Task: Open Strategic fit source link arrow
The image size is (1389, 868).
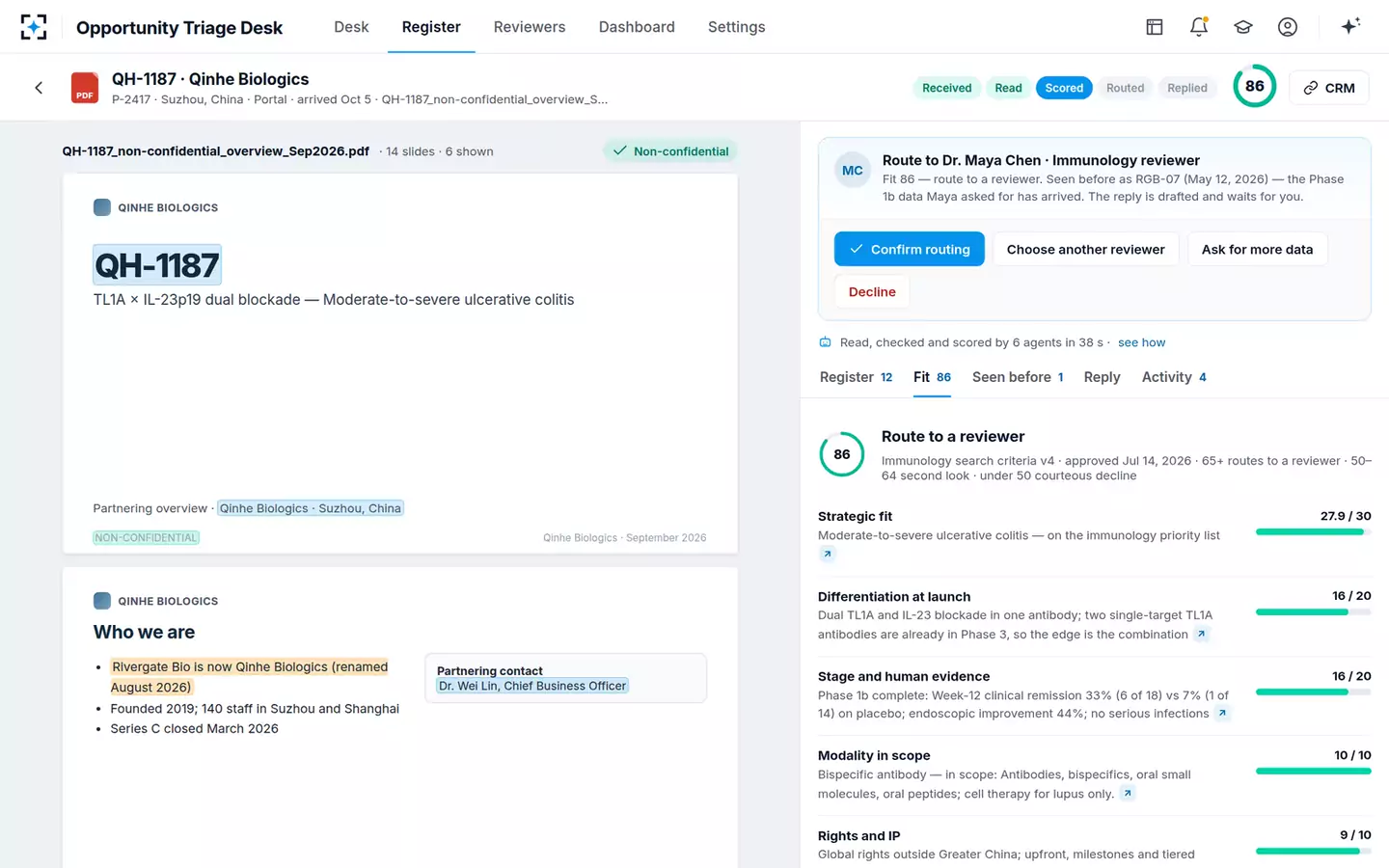Action: [828, 555]
